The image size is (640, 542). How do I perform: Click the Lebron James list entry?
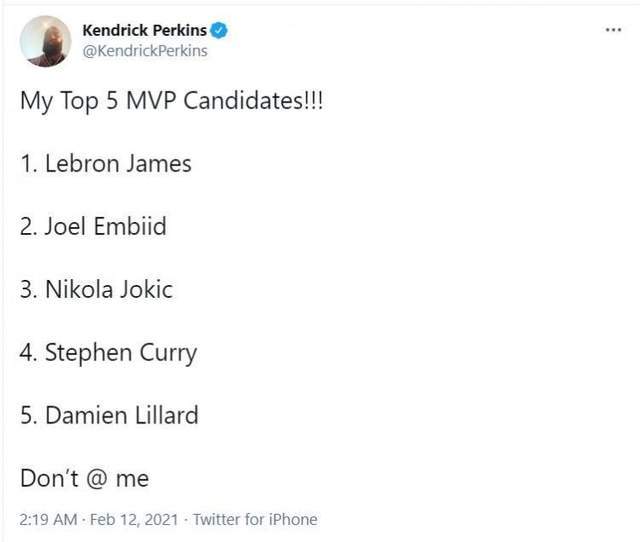[x=106, y=164]
